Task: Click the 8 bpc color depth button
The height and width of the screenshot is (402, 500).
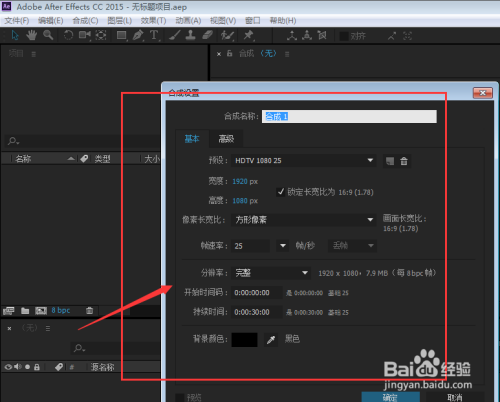Action: click(61, 311)
